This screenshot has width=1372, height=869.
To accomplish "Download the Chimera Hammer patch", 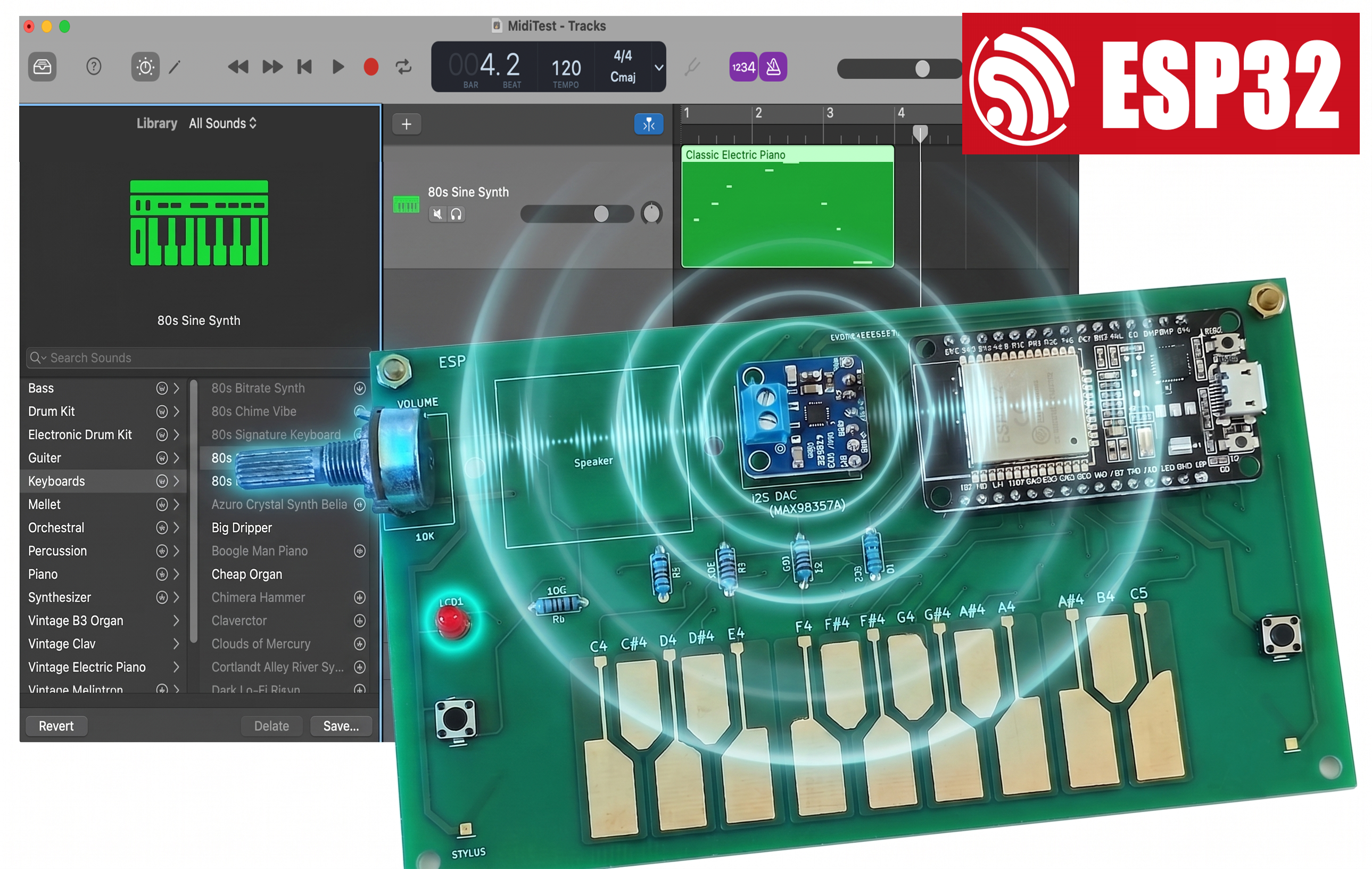I will click(360, 597).
